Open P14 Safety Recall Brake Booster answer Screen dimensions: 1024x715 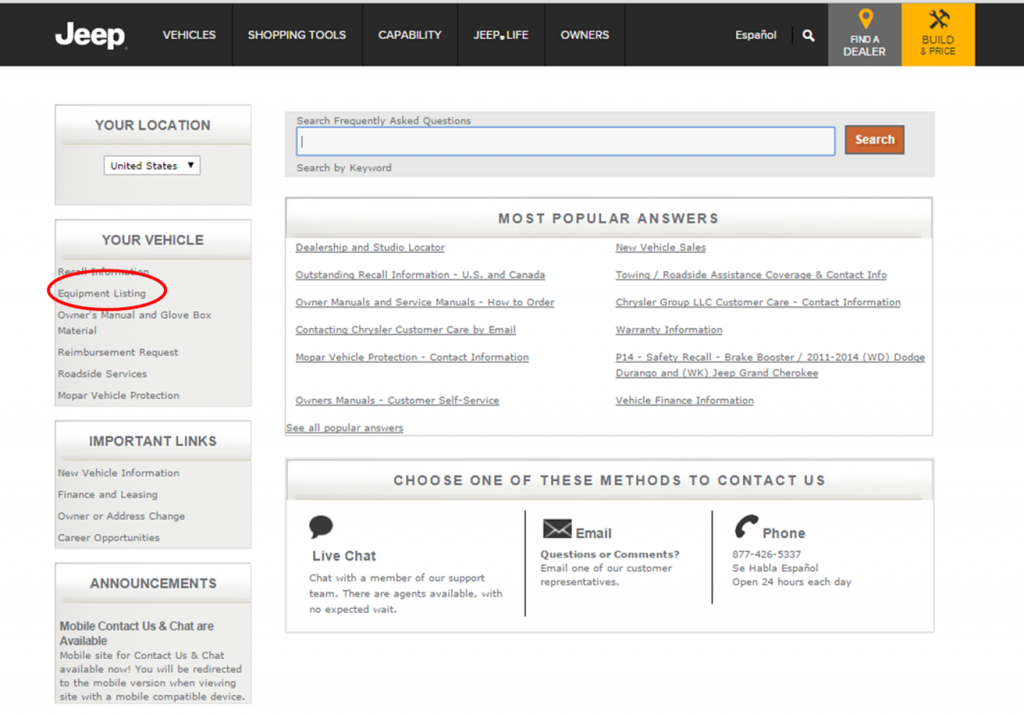(x=770, y=365)
